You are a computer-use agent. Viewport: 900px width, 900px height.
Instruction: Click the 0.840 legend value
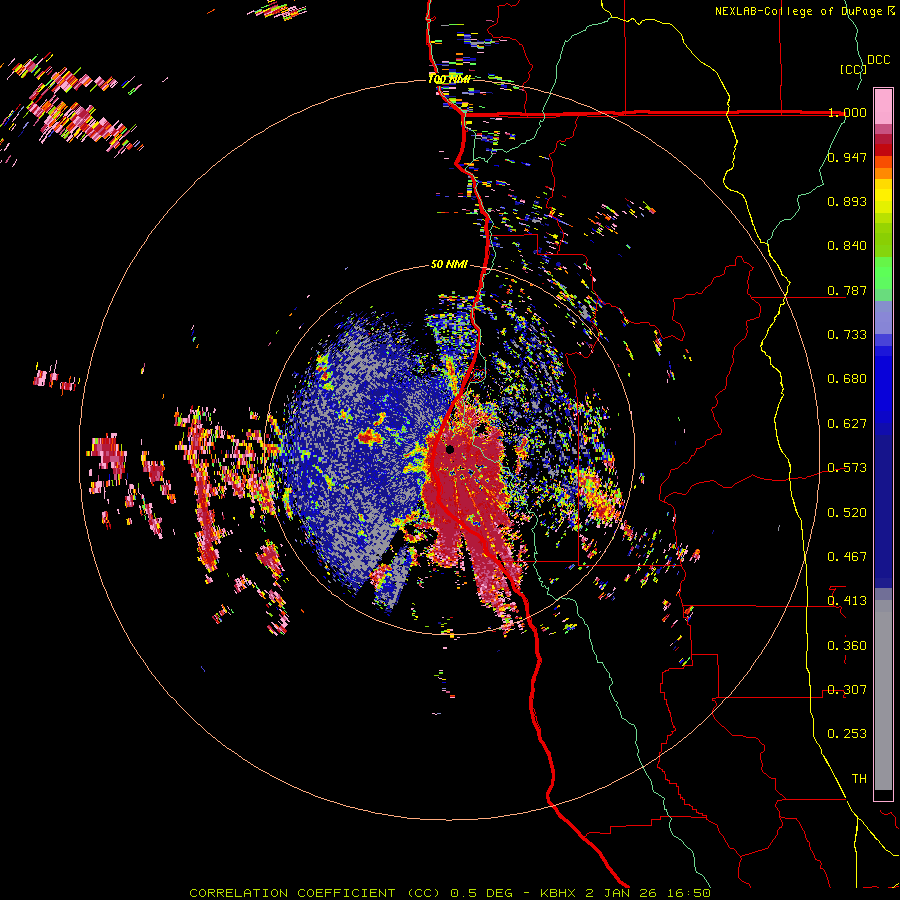[847, 246]
